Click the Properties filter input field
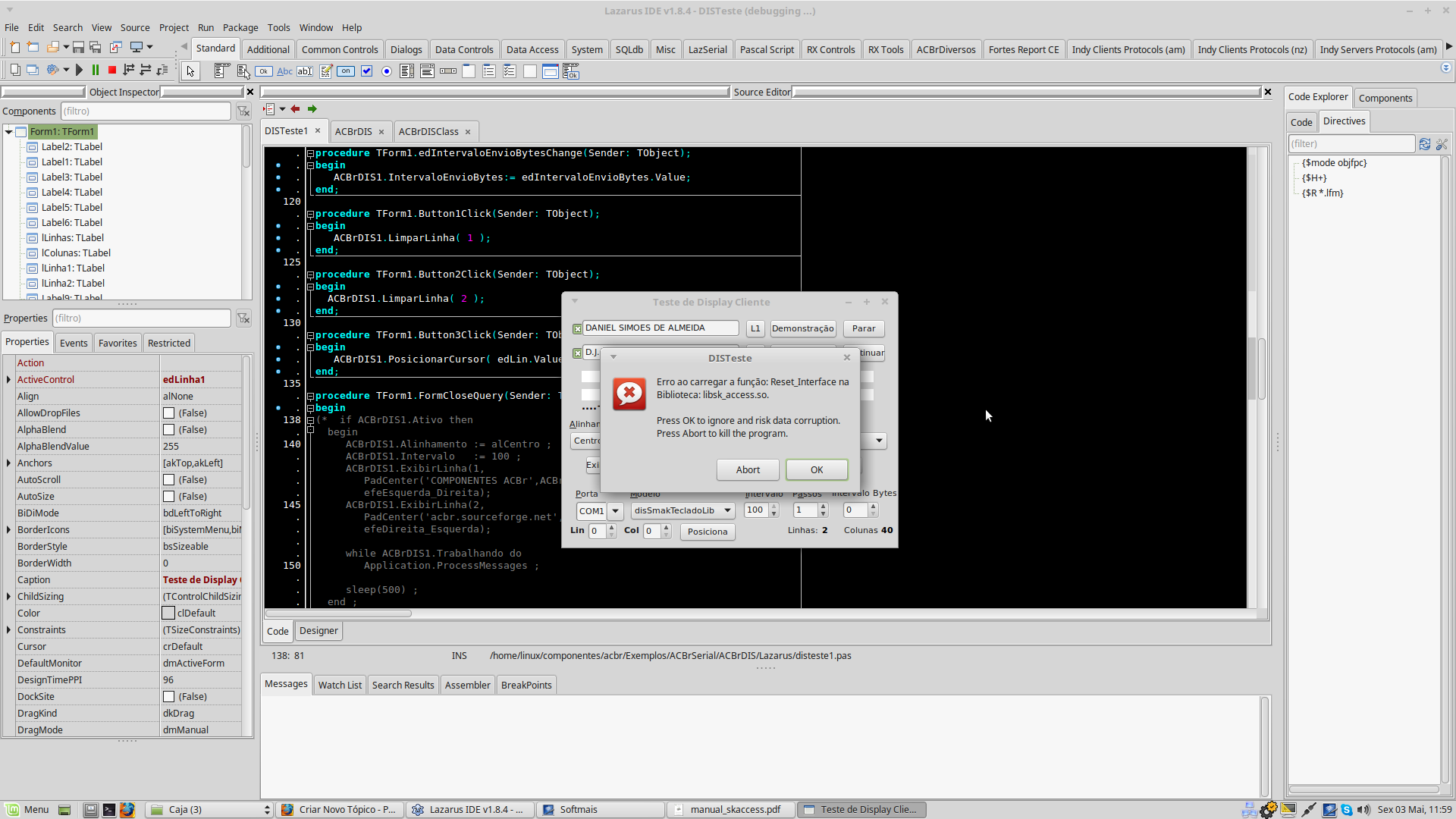Screen dimensions: 1456x819 pos(142,318)
